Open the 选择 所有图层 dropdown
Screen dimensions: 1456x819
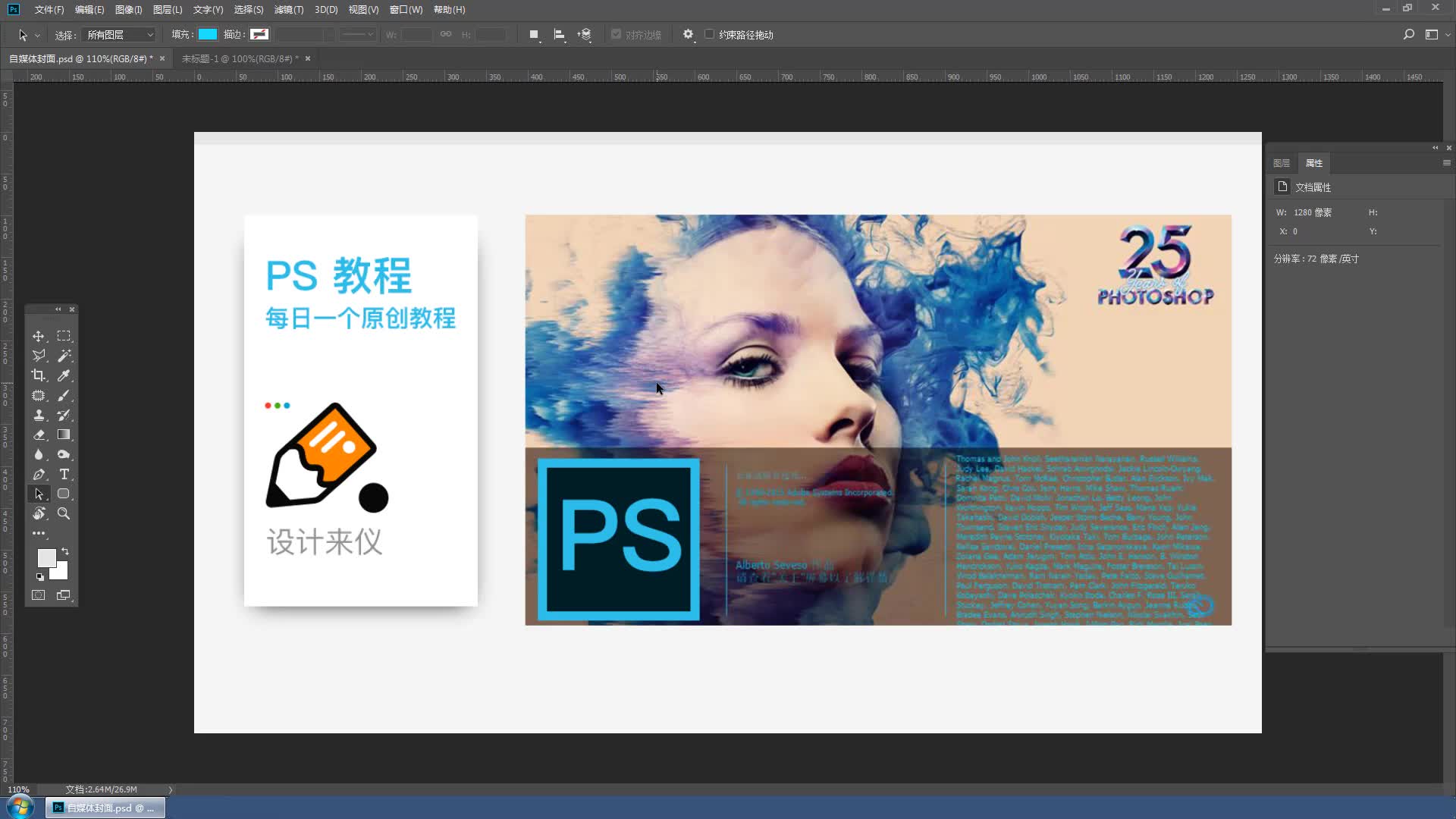click(x=119, y=35)
